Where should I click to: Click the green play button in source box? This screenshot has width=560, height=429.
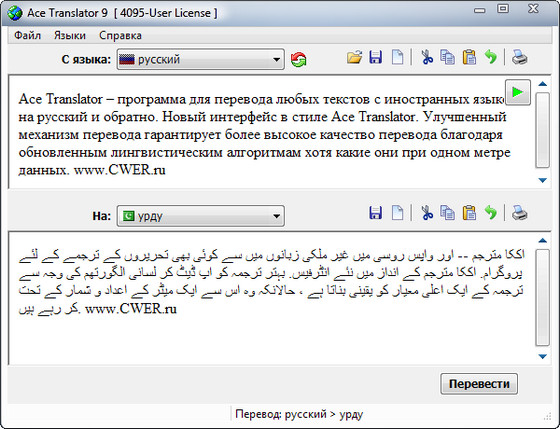pos(518,93)
